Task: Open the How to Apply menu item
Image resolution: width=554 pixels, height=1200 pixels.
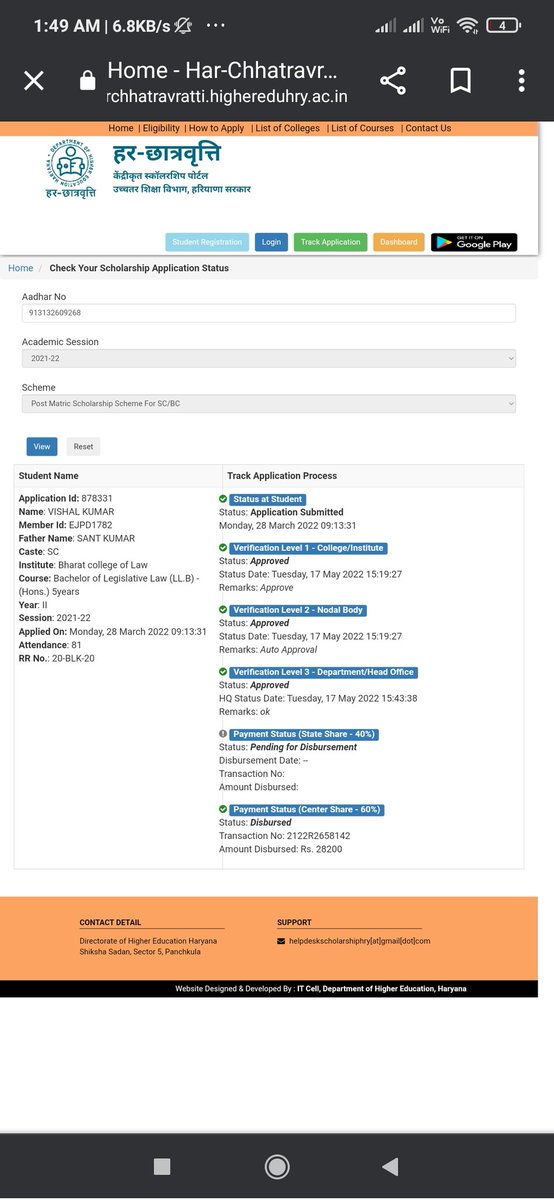Action: (x=217, y=128)
